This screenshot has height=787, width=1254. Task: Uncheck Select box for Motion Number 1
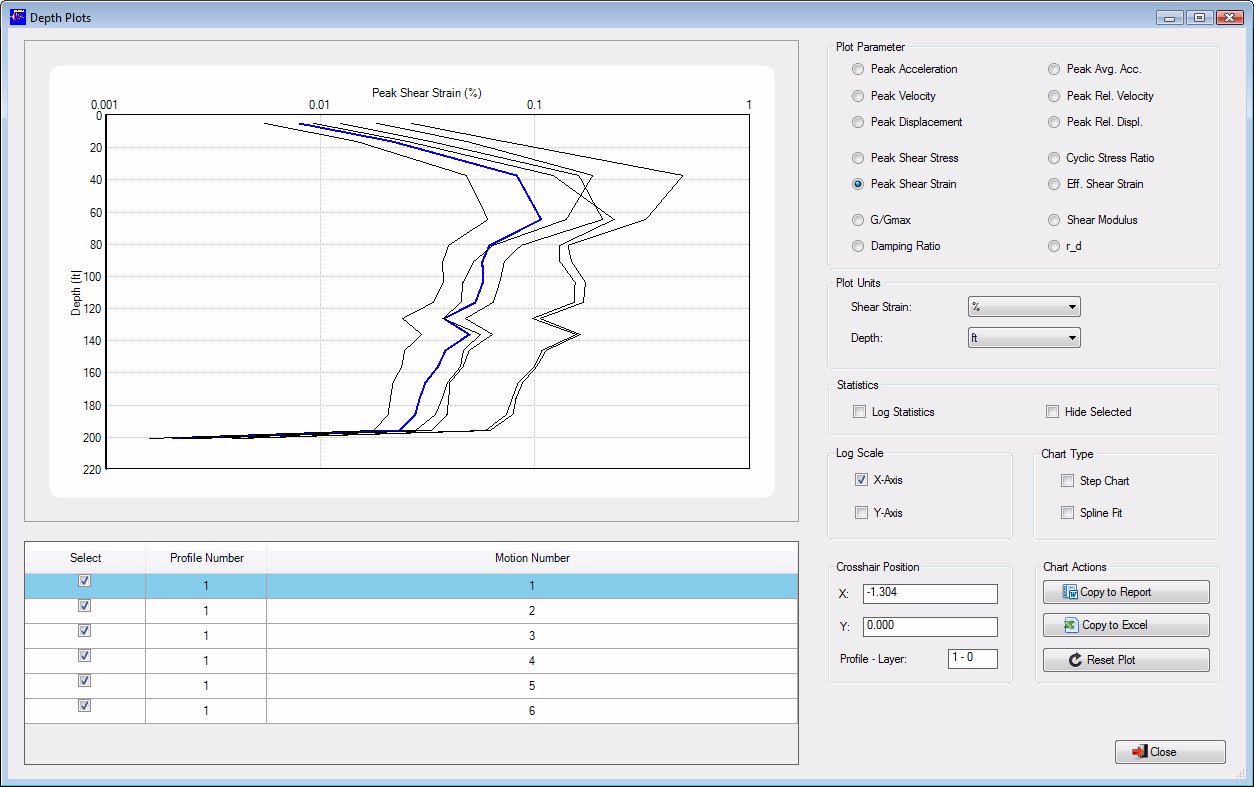(x=85, y=581)
